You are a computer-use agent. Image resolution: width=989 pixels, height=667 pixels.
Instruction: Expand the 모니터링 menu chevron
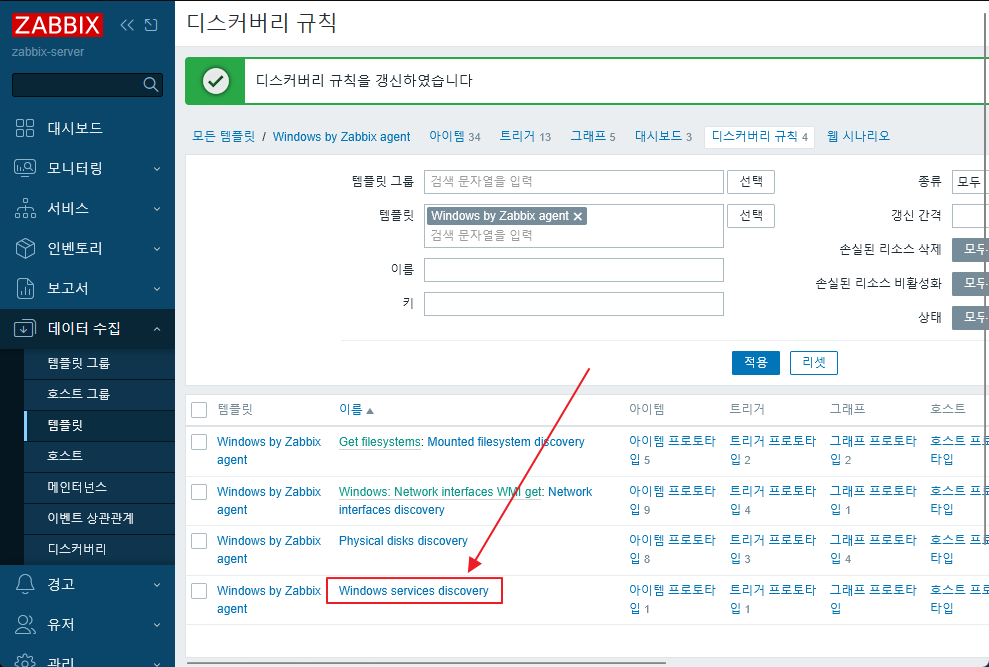pyautogui.click(x=157, y=168)
